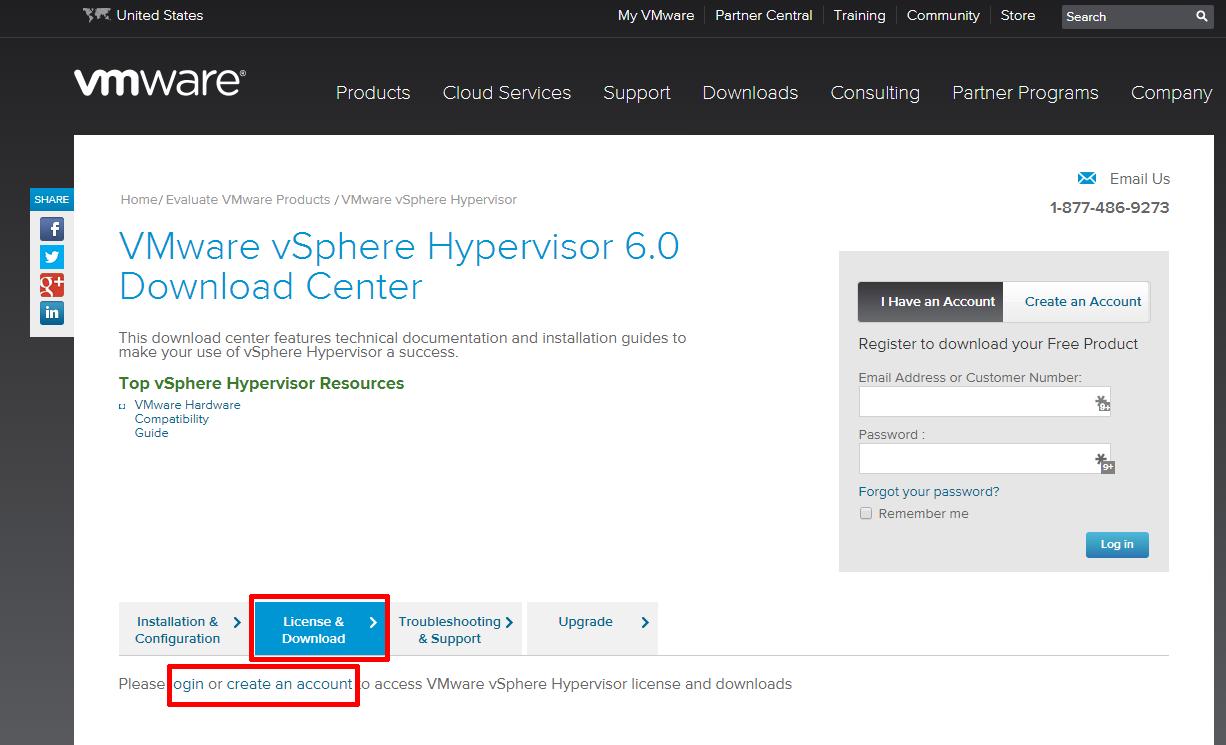Click the Top vSphere Hypervisor Resources heading
Screen dimensions: 1226x745
pyautogui.click(x=262, y=384)
